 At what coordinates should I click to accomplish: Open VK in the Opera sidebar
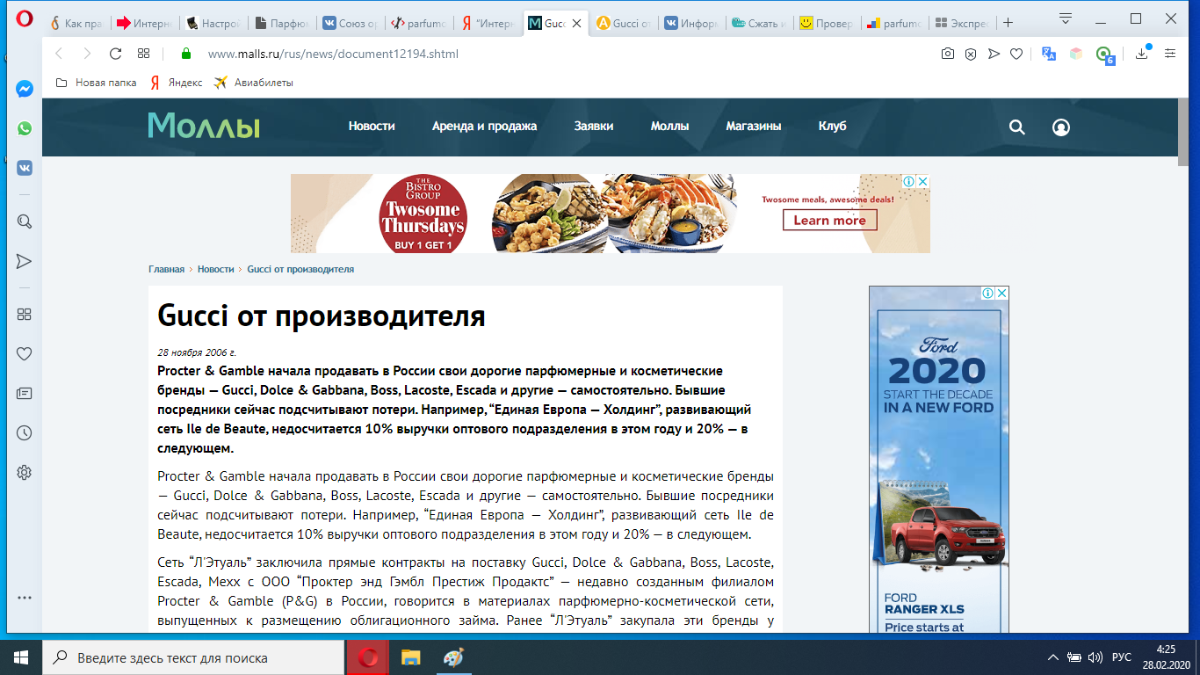coord(24,167)
